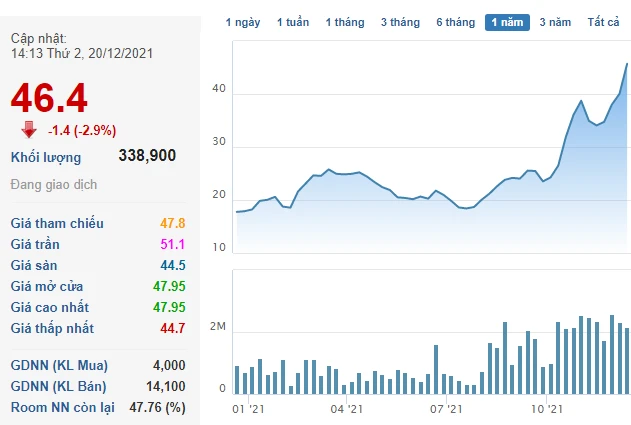Click the active "1 năm" tab
Screen dimensions: 631x425
click(x=508, y=22)
